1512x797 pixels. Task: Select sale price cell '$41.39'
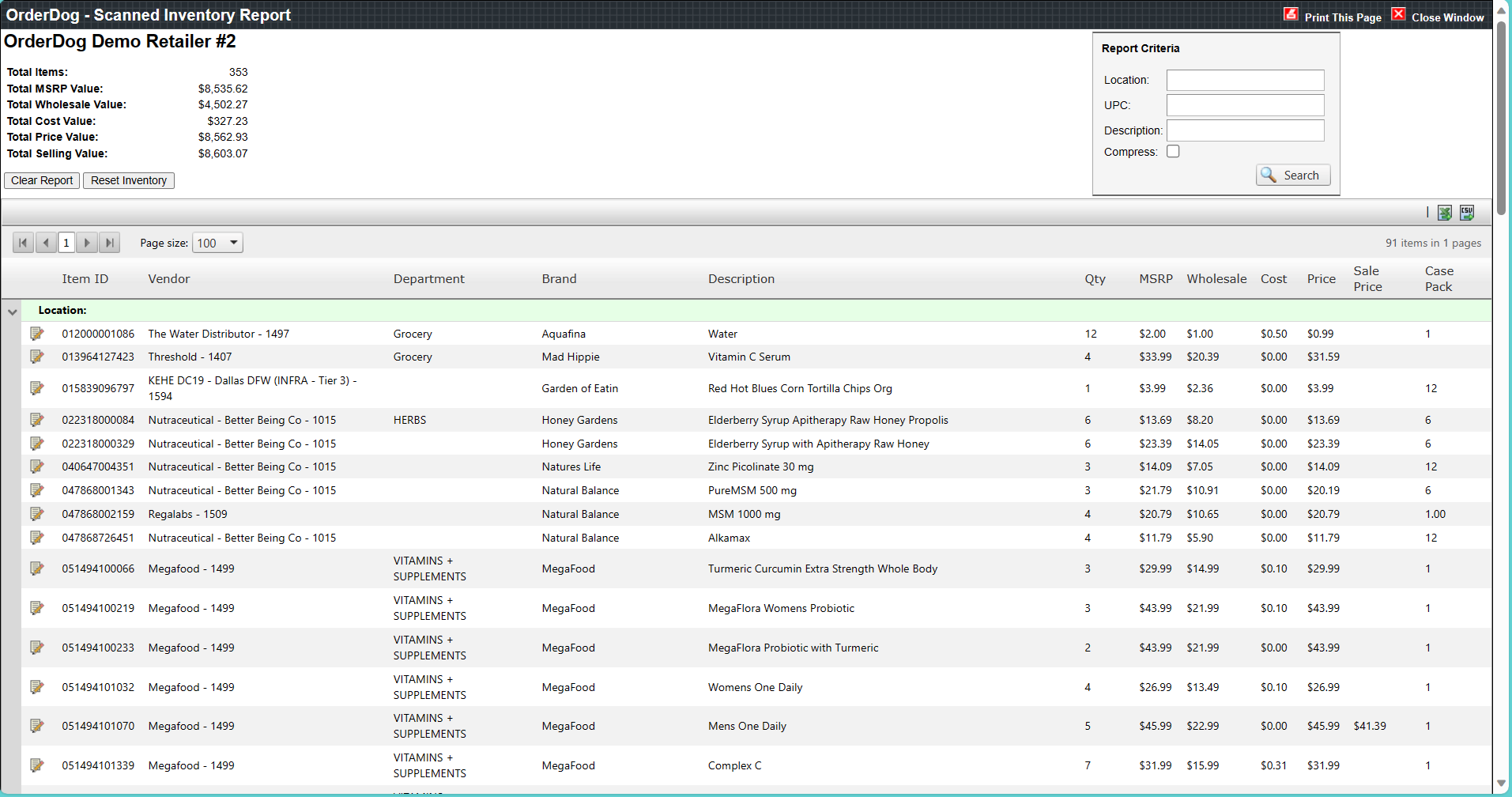click(1370, 726)
